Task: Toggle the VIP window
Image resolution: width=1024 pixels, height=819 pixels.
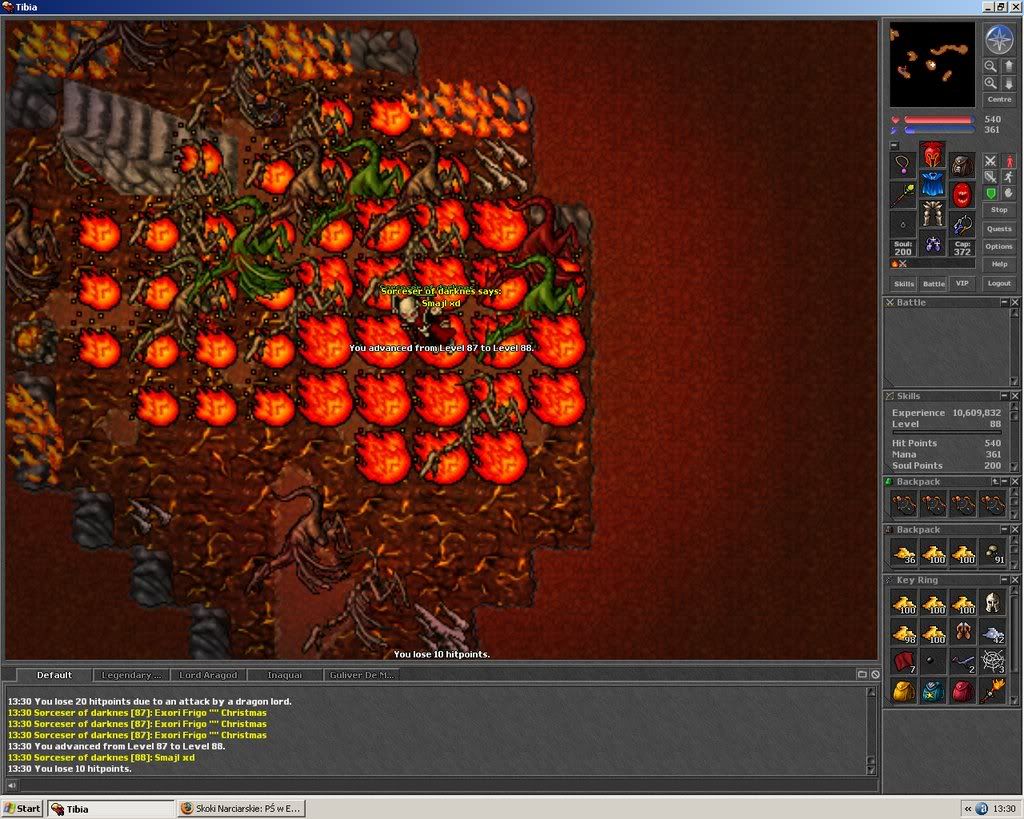Action: coord(962,283)
